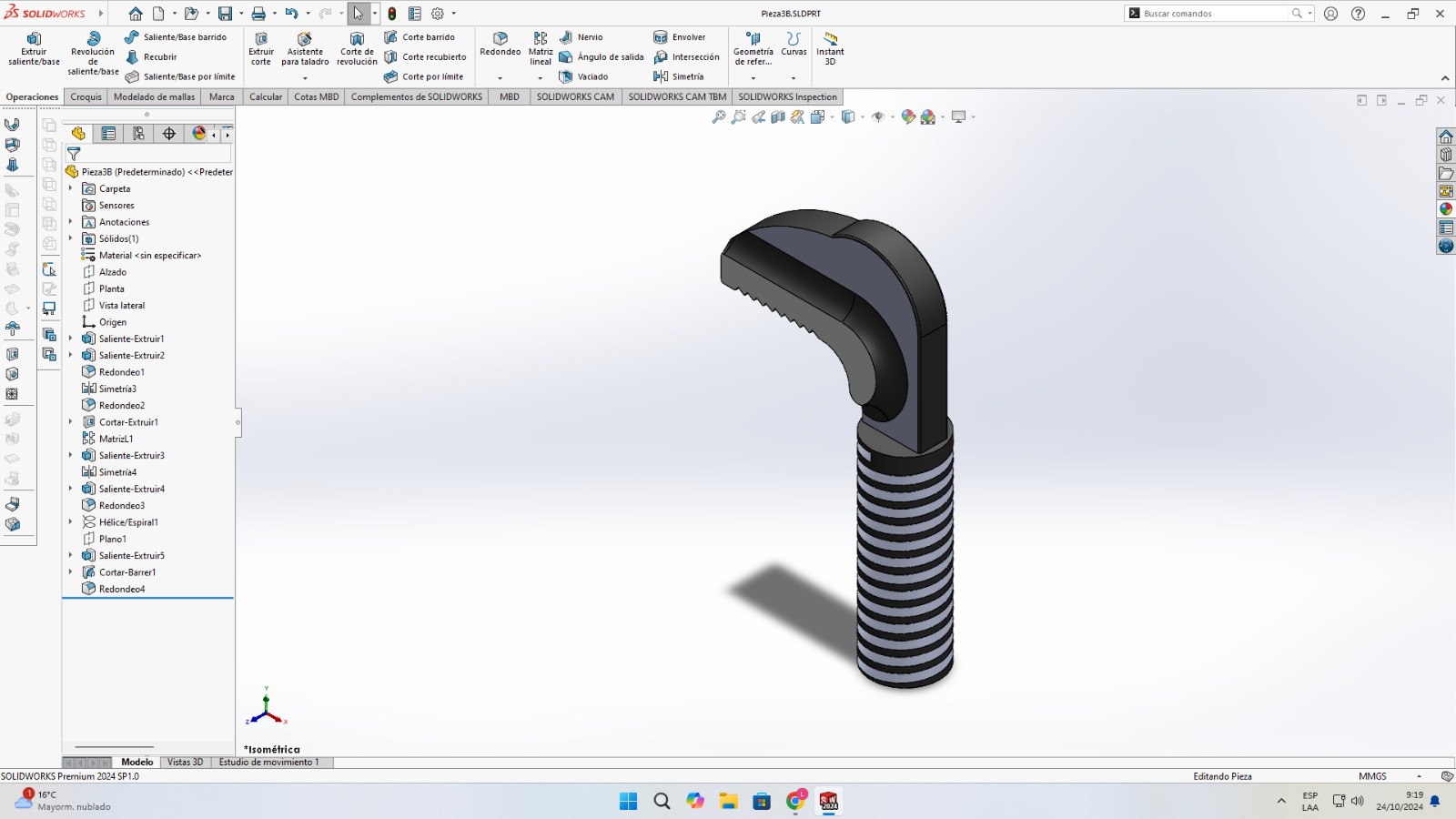1456x819 pixels.
Task: Expand the Saliente-Extruir1 feature node
Action: pyautogui.click(x=71, y=339)
